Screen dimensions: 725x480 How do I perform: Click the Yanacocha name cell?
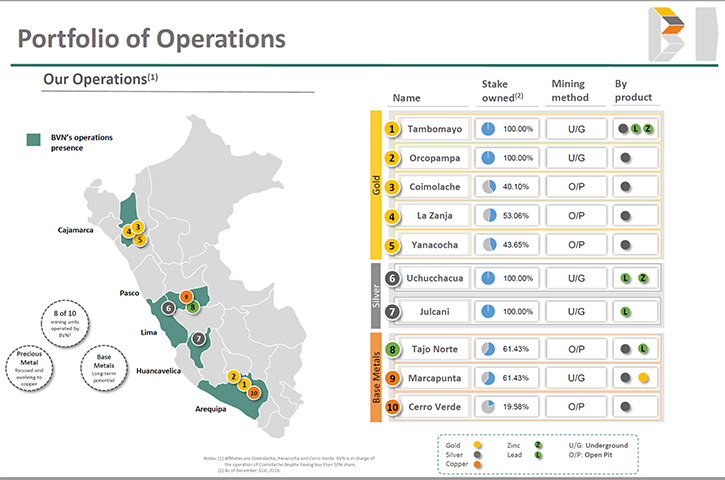click(435, 245)
